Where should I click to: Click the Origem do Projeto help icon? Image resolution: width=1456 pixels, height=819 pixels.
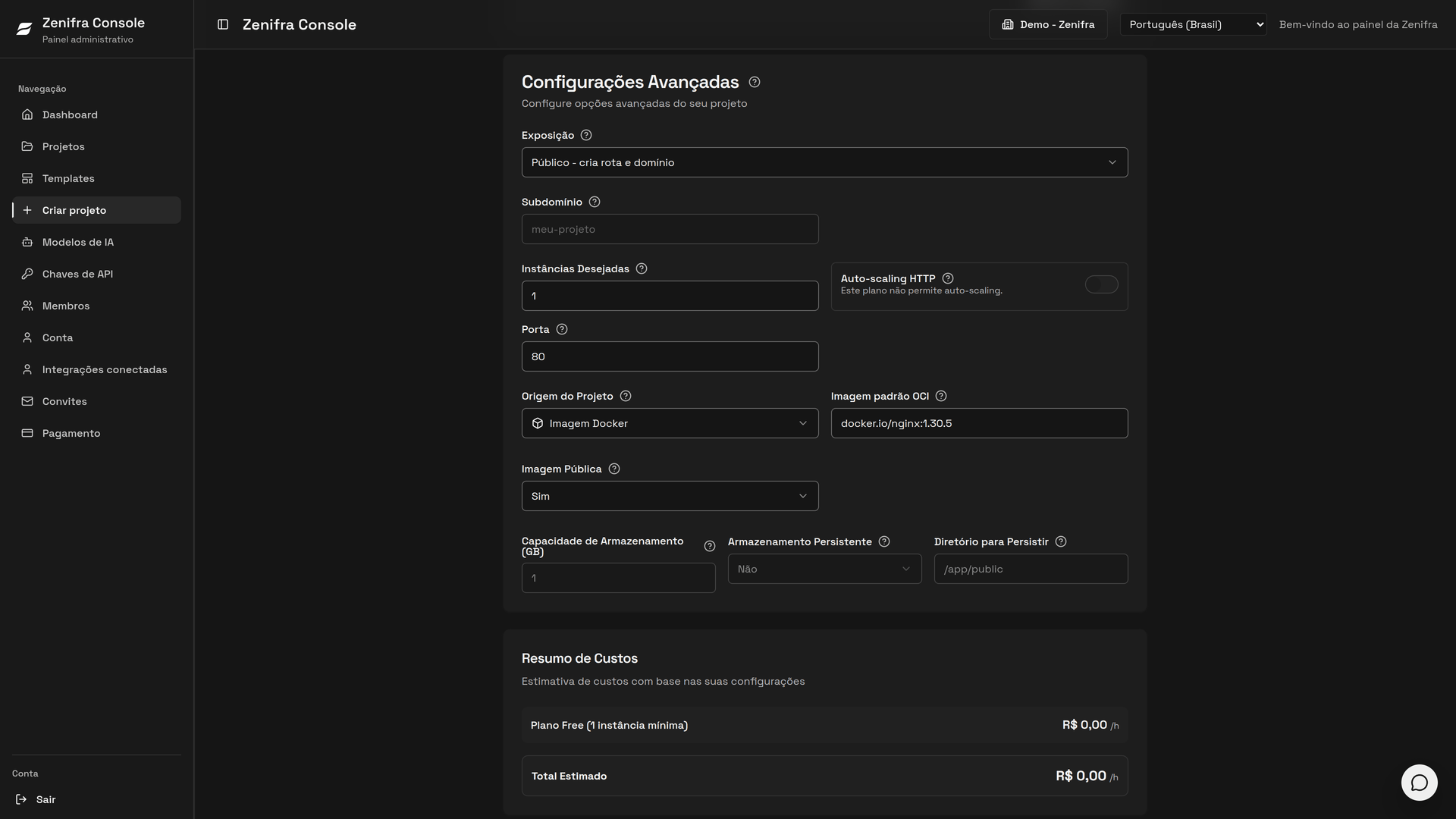click(x=626, y=396)
